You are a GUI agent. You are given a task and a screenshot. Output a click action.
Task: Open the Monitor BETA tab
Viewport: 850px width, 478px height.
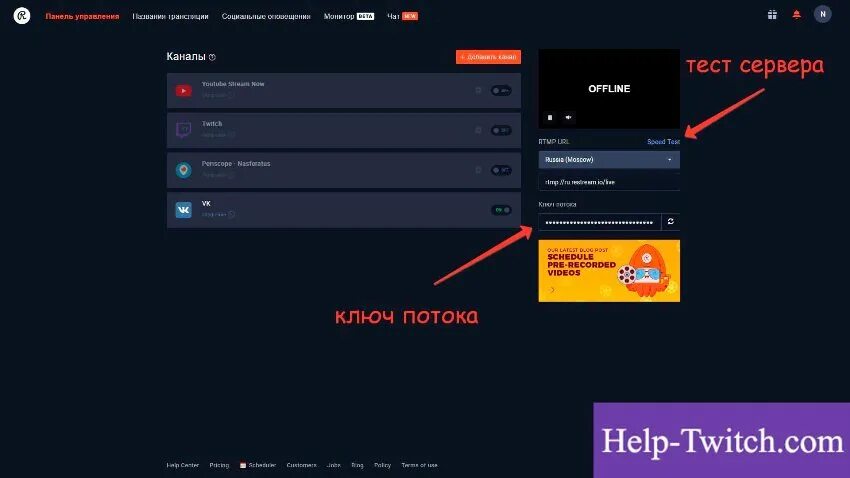349,16
